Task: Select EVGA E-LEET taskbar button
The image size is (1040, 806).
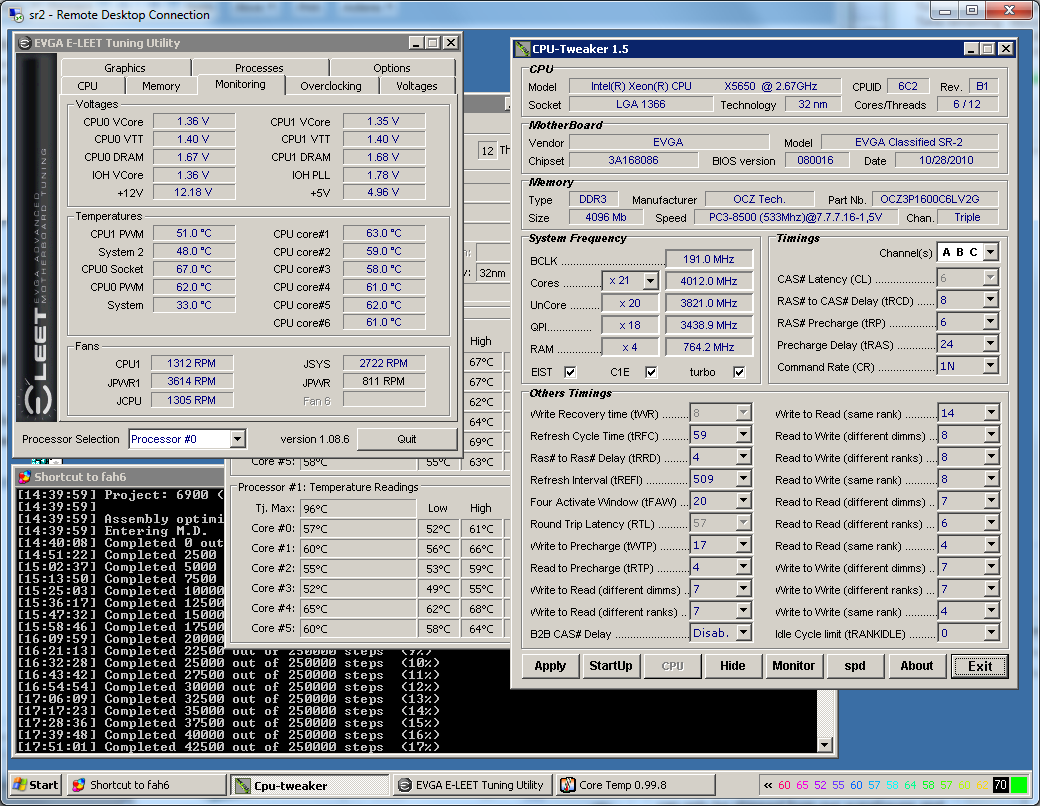Action: point(473,785)
